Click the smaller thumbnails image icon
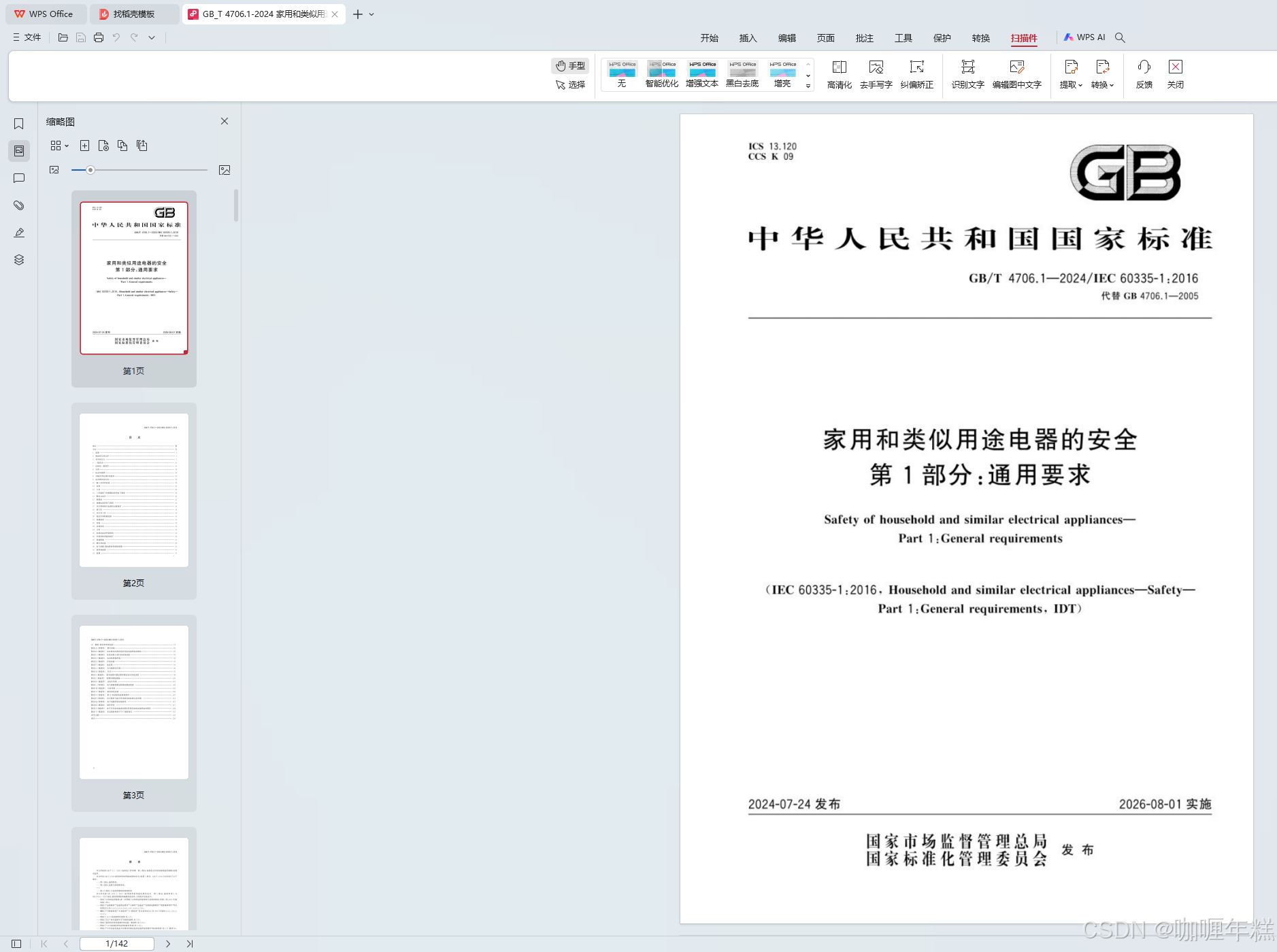Viewport: 1277px width, 952px height. coord(54,170)
